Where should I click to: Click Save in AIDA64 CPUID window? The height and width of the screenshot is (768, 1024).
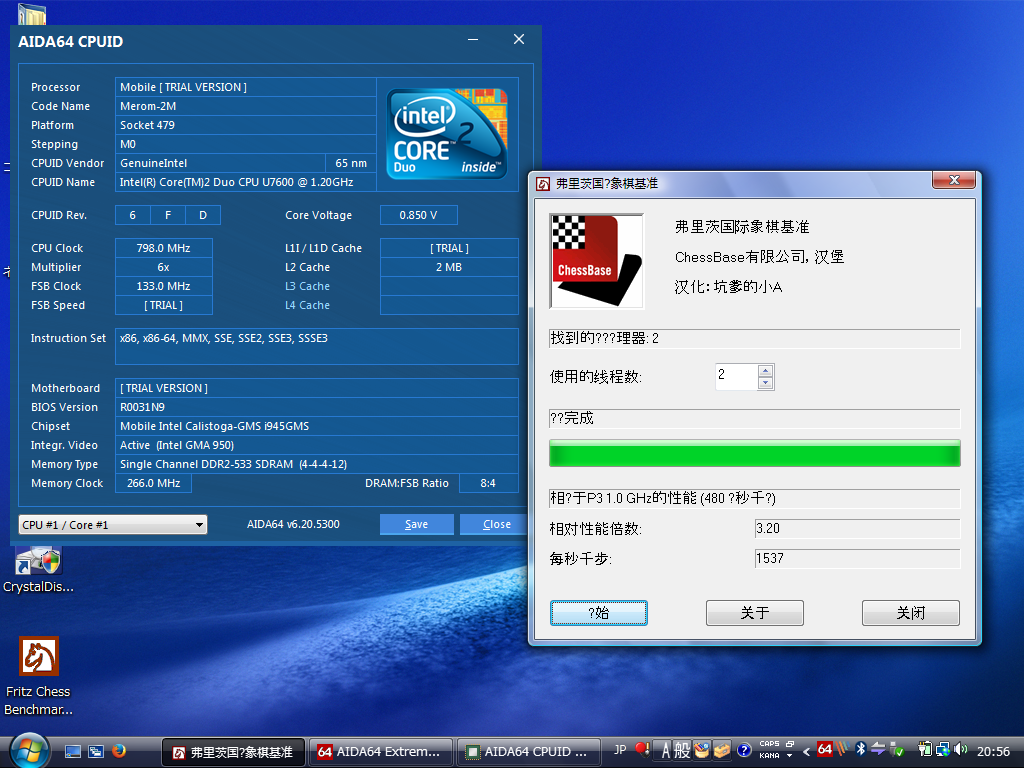pos(417,524)
